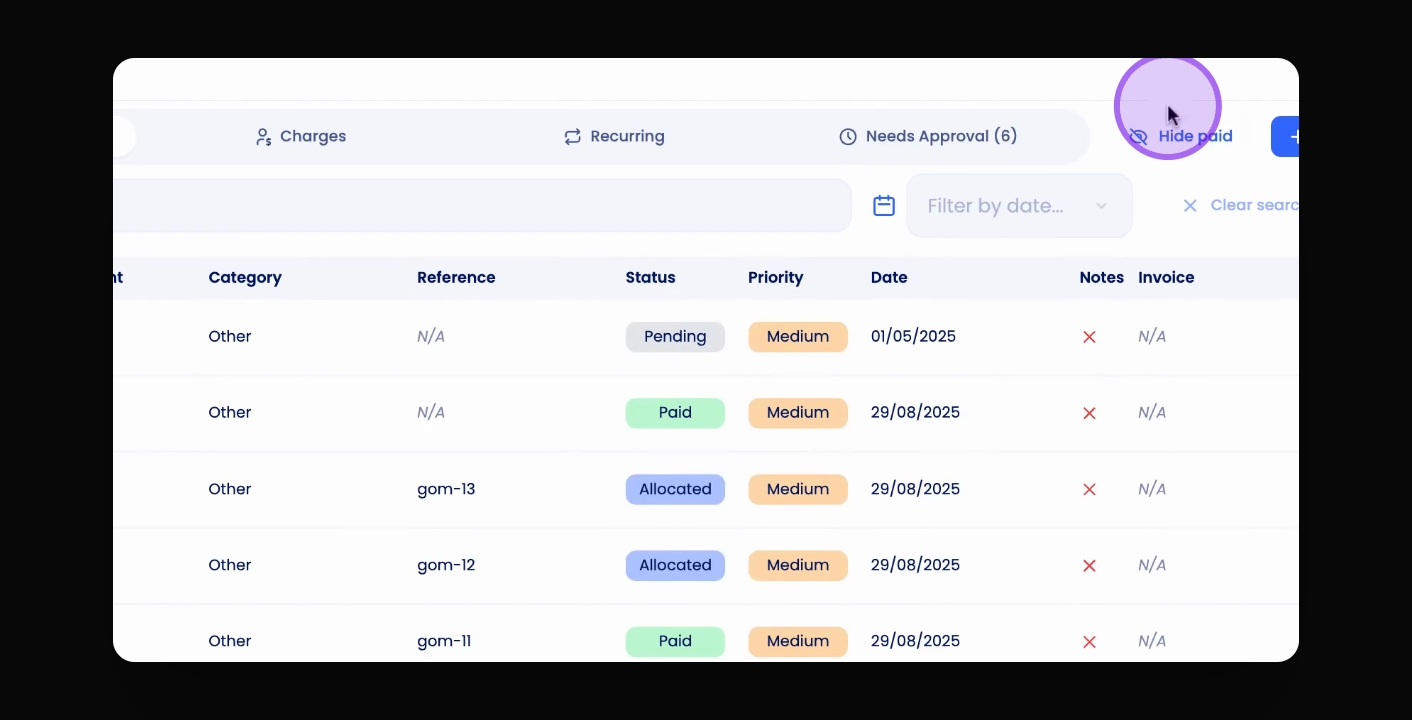Viewport: 1412px width, 720px height.
Task: Click the blue plus add button
Action: (x=1285, y=137)
